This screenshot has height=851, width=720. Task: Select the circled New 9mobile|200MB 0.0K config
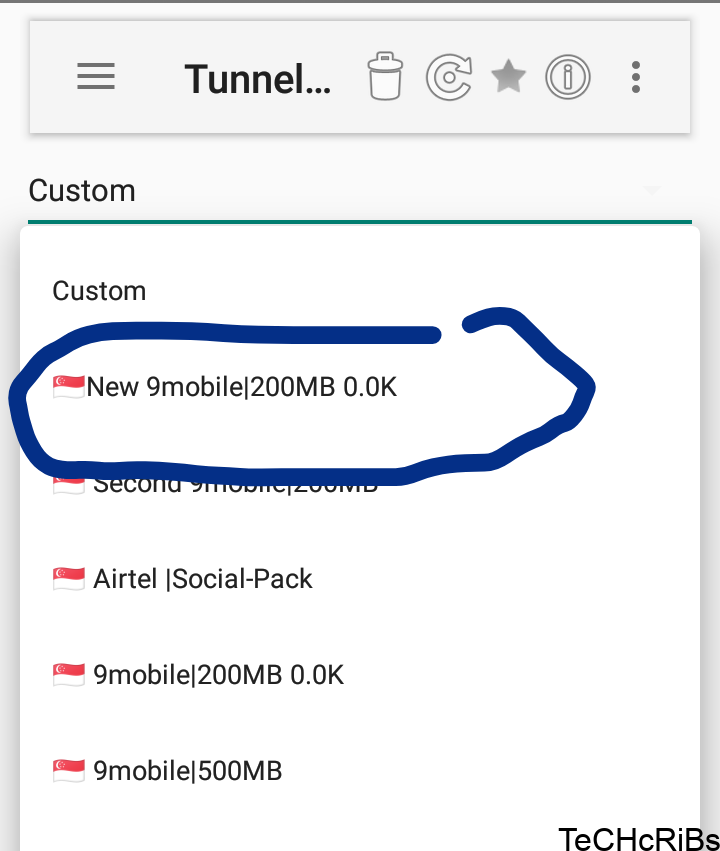[x=240, y=387]
